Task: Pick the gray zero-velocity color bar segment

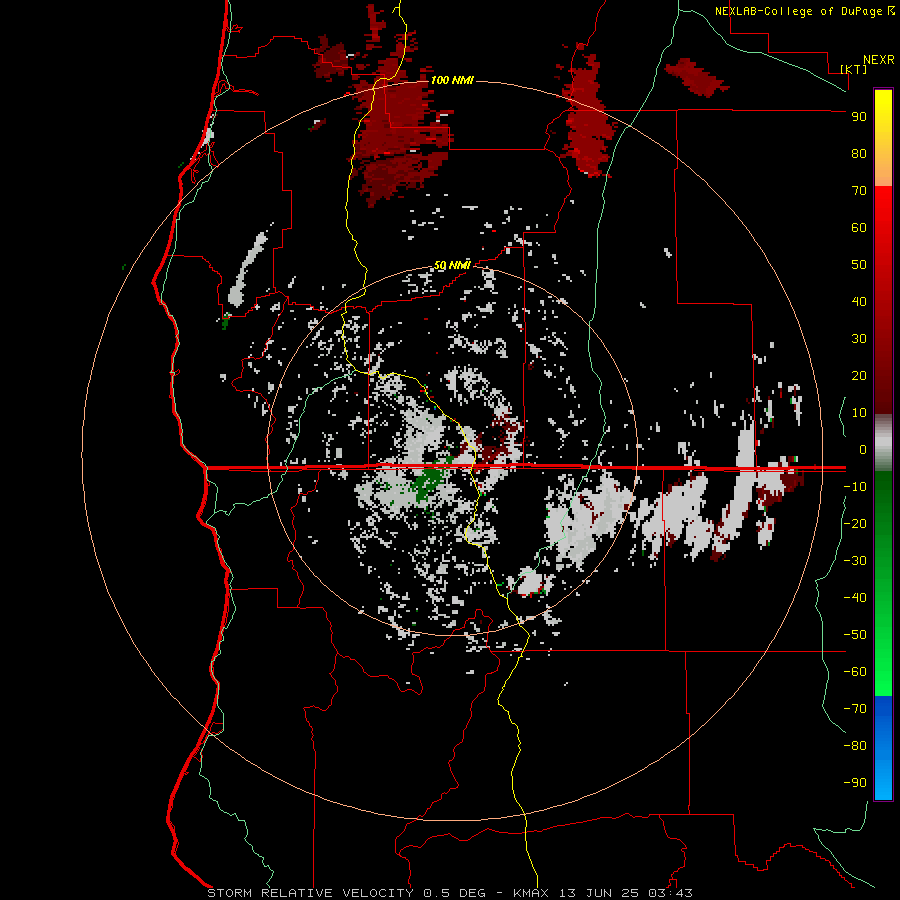Action: click(x=883, y=443)
